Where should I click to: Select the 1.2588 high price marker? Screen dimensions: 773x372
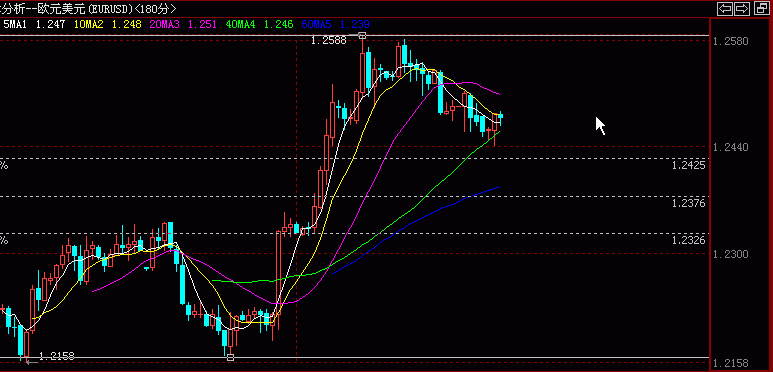(362, 35)
